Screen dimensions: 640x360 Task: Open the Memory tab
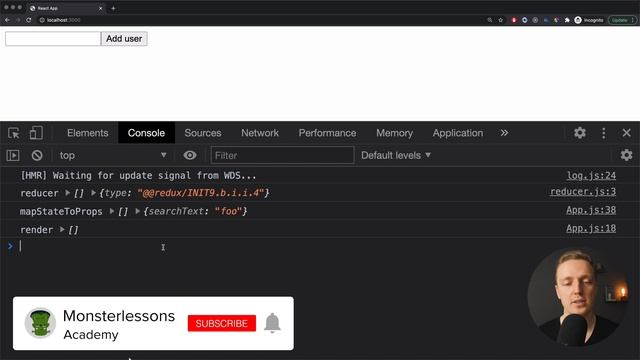coord(394,133)
